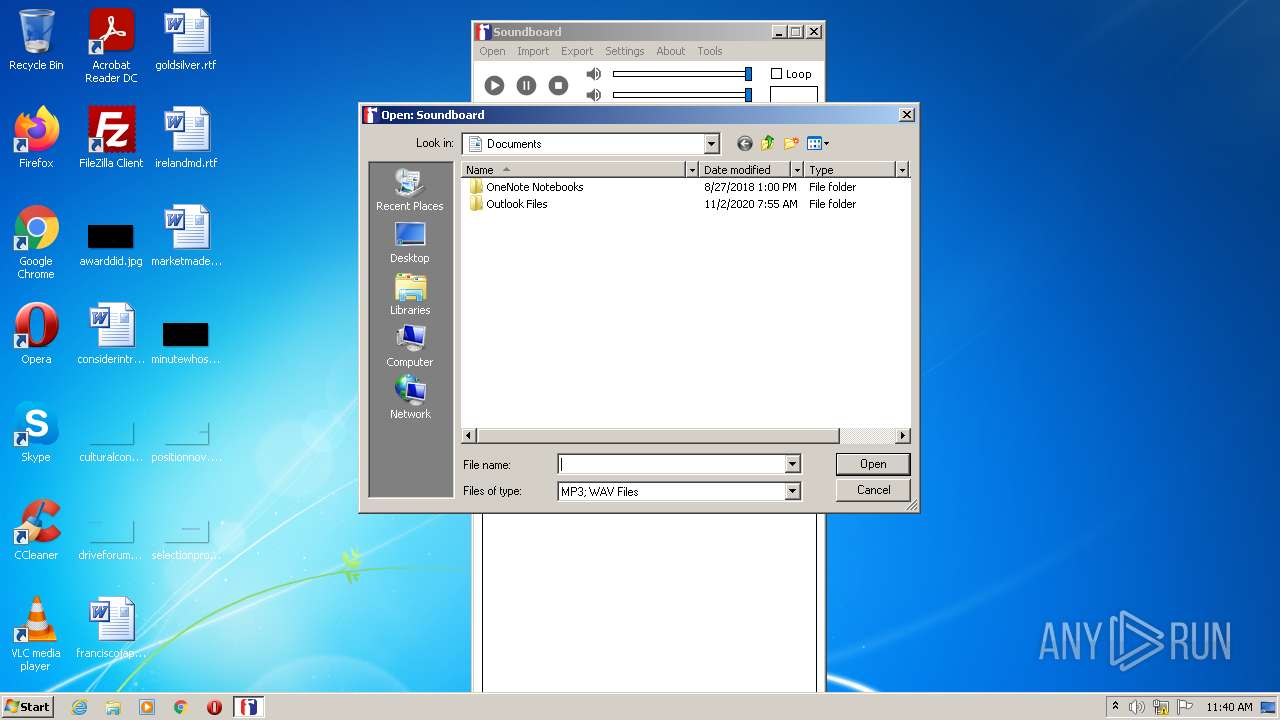The width and height of the screenshot is (1280, 720).
Task: Click the horizontal scrollbar left arrow
Action: [x=469, y=436]
